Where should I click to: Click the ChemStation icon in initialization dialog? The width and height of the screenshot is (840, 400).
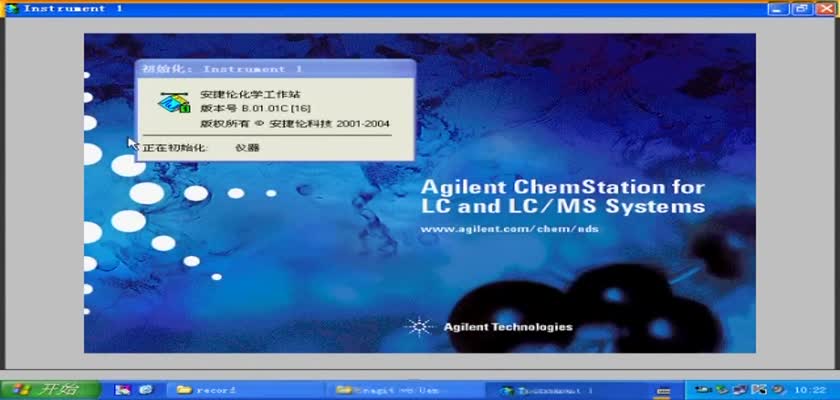click(x=175, y=102)
